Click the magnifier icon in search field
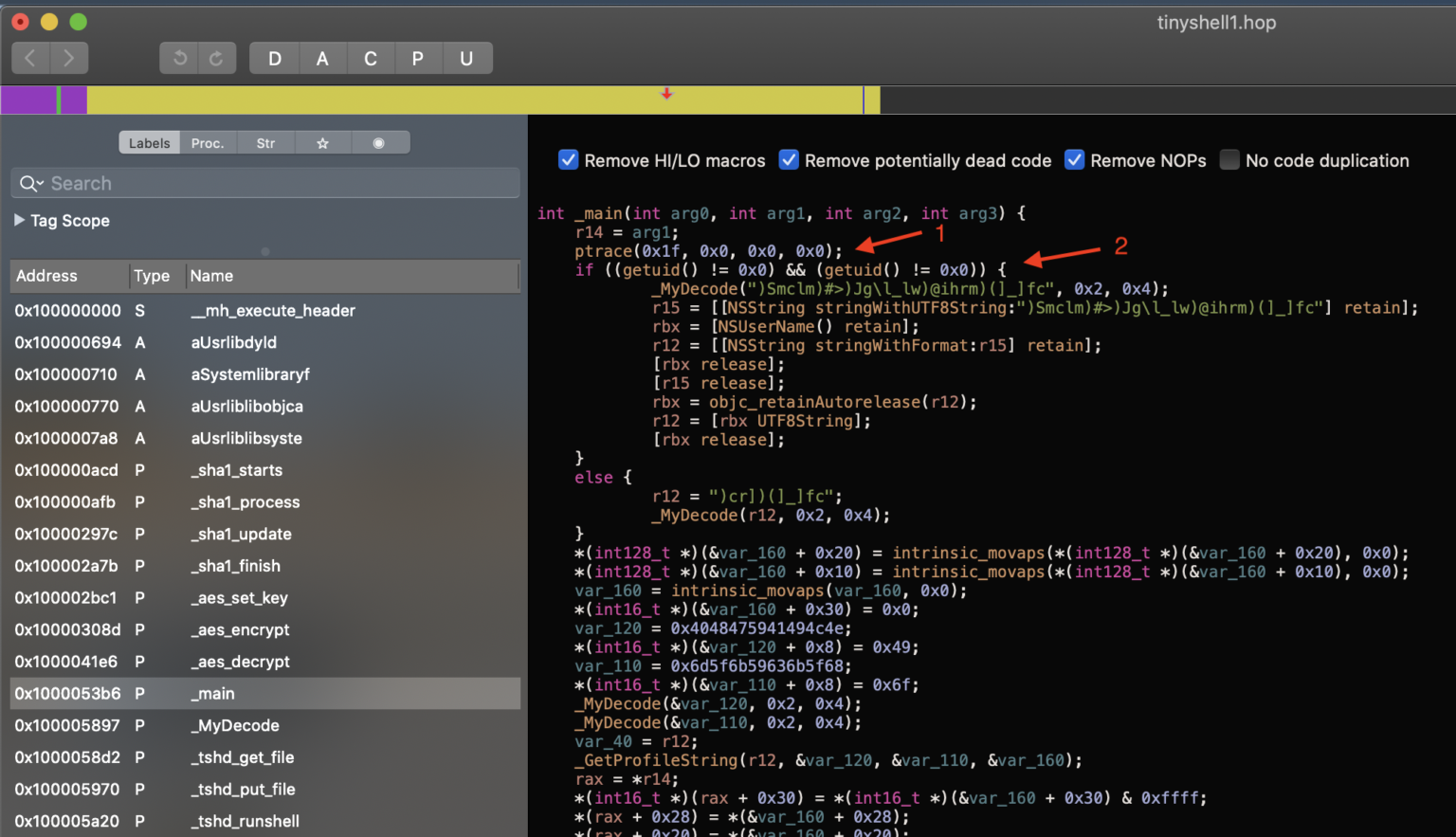Viewport: 1456px width, 837px height. [30, 184]
